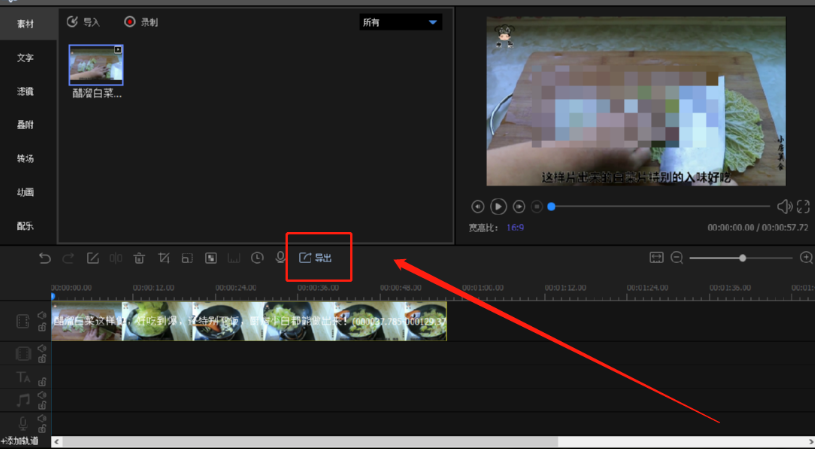The width and height of the screenshot is (815, 449).
Task: Click the timeline horizontal scrollbar
Action: [310, 442]
